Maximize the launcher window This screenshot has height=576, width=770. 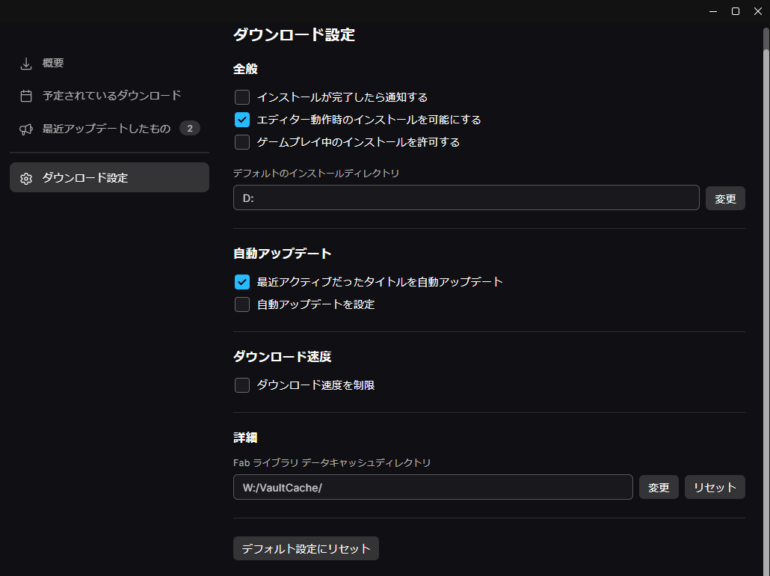736,11
